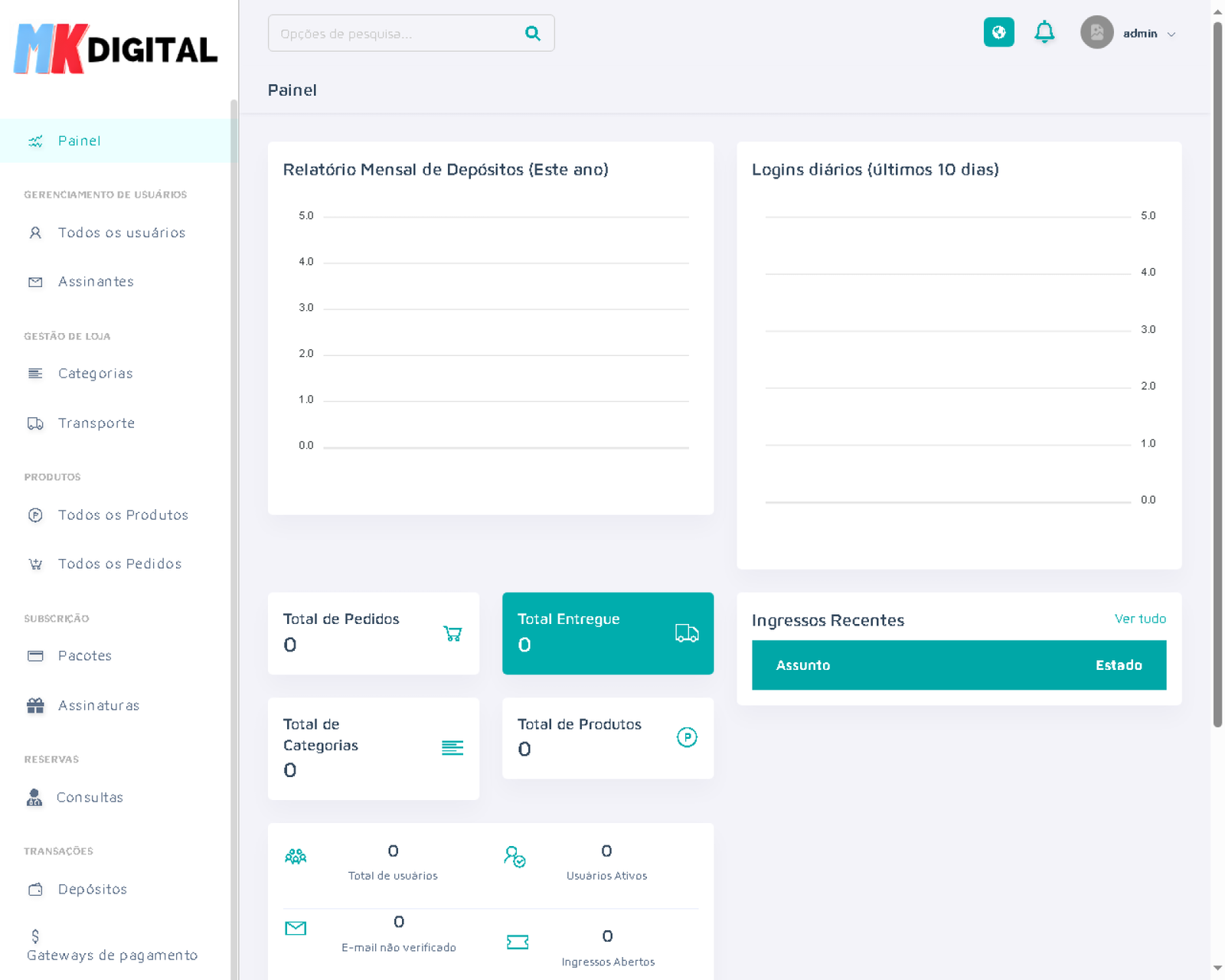Click the envelope icon for unverified emails
Screen dimensions: 1225x980
point(296,929)
